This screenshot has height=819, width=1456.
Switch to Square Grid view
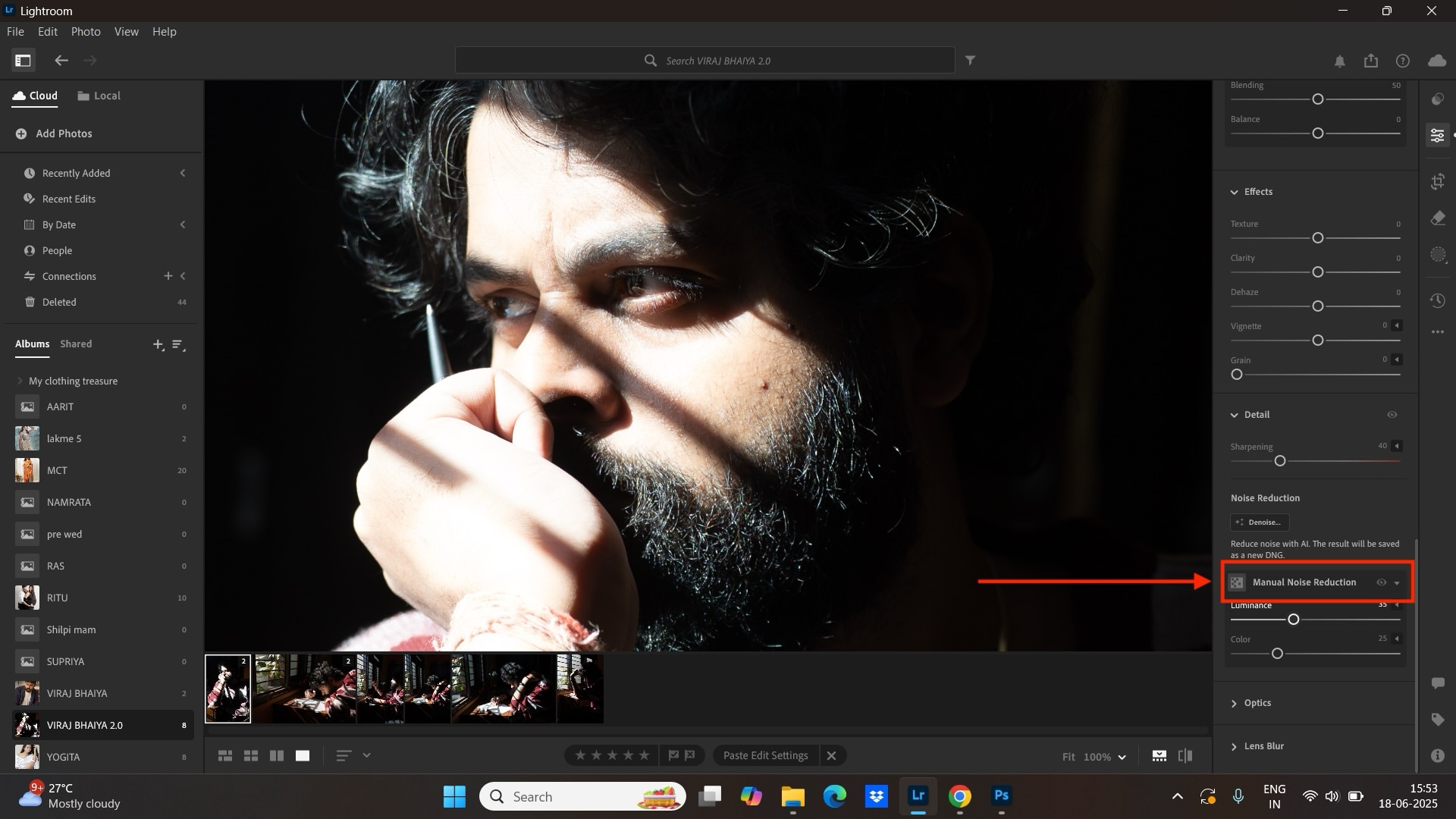[x=251, y=756]
